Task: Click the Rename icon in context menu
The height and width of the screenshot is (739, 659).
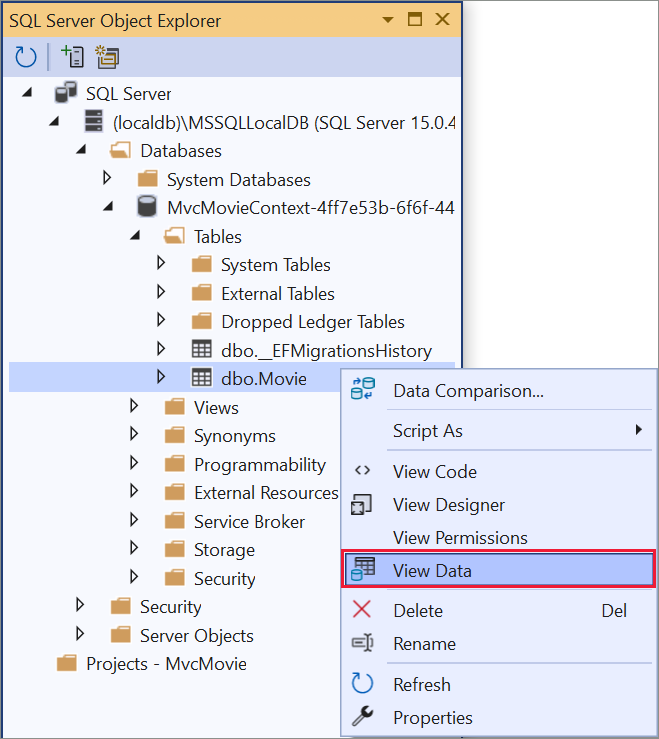Action: click(x=362, y=644)
